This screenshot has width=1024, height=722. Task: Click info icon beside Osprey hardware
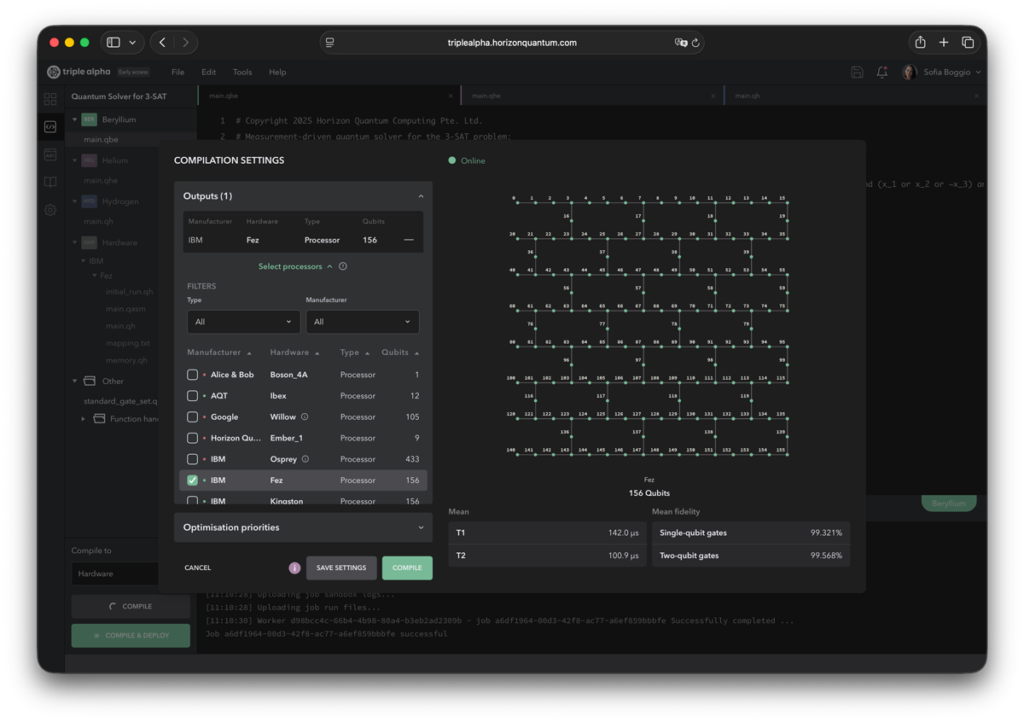click(x=305, y=459)
